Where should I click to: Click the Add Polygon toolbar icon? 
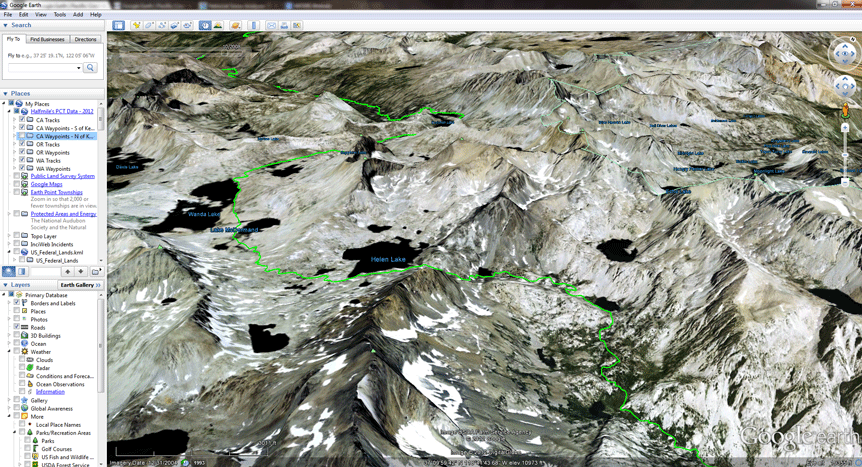[149, 25]
